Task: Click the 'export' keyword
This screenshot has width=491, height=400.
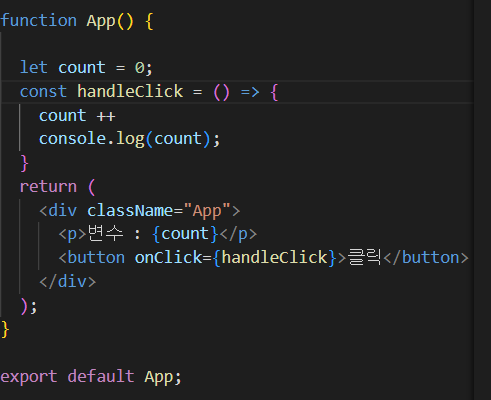Action: (x=29, y=377)
